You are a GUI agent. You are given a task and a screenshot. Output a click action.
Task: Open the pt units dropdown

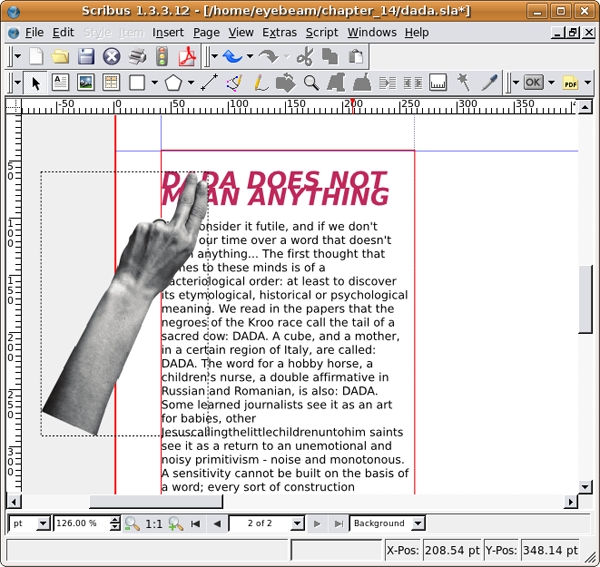(x=43, y=523)
